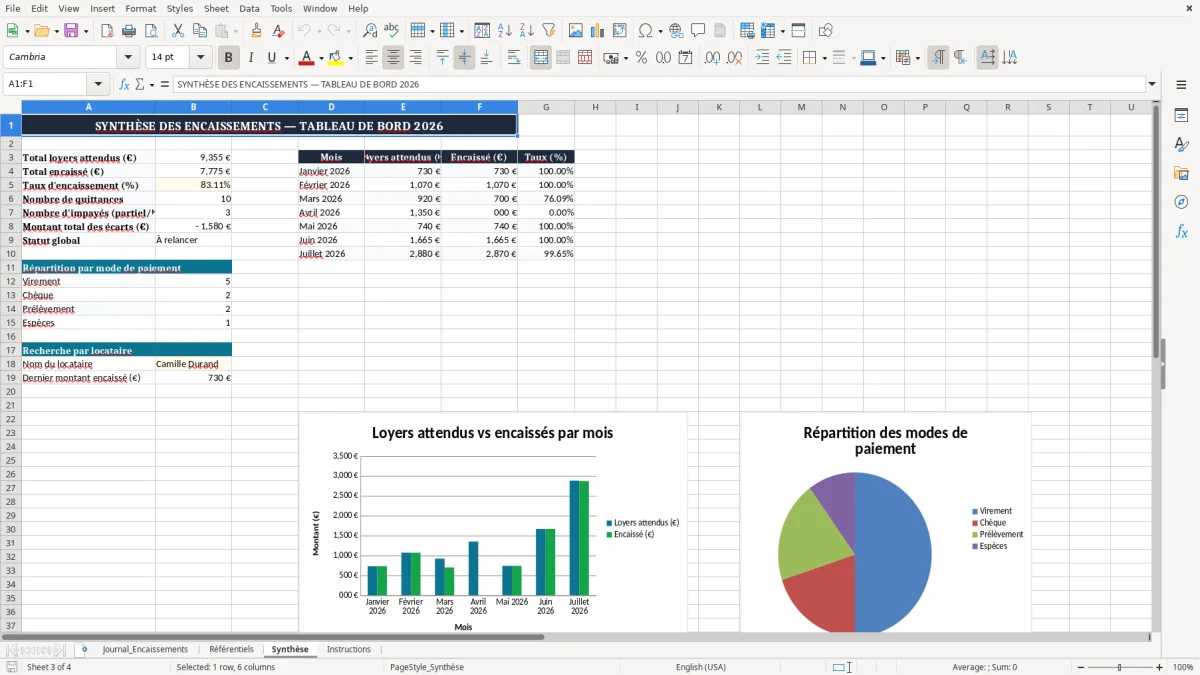The height and width of the screenshot is (675, 1200).
Task: Toggle Center Horizontally alignment
Action: click(393, 58)
